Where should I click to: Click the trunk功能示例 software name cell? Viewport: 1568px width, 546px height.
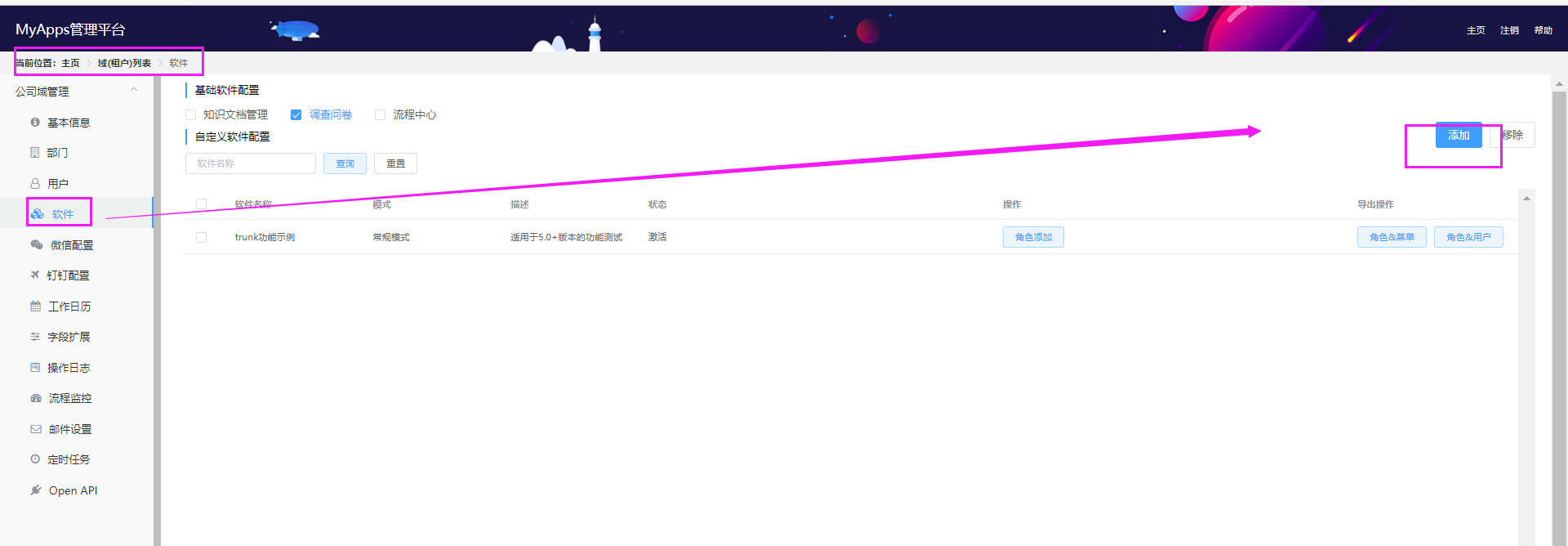click(x=265, y=237)
